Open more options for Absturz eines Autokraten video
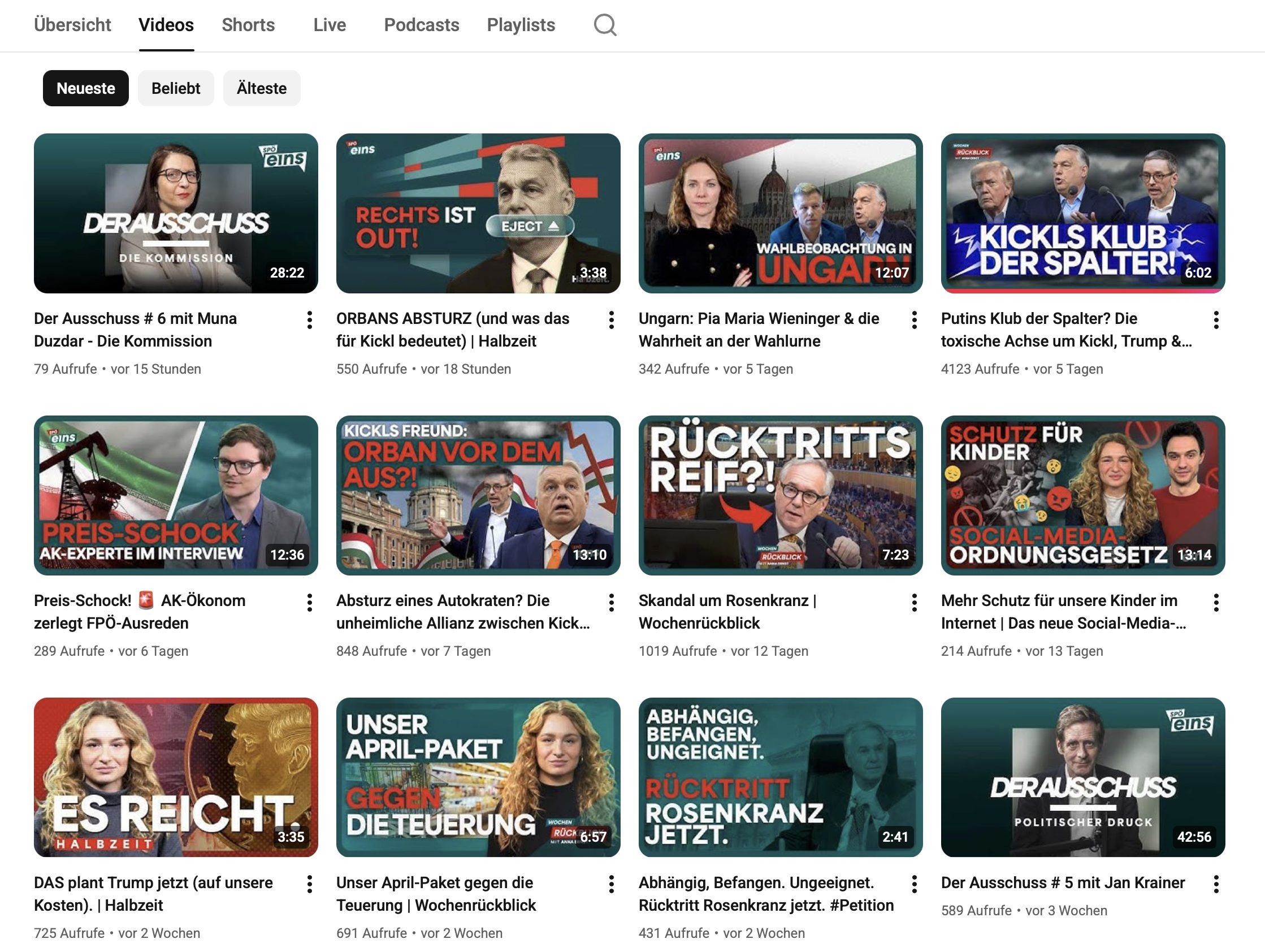This screenshot has height=952, width=1265. click(x=612, y=602)
